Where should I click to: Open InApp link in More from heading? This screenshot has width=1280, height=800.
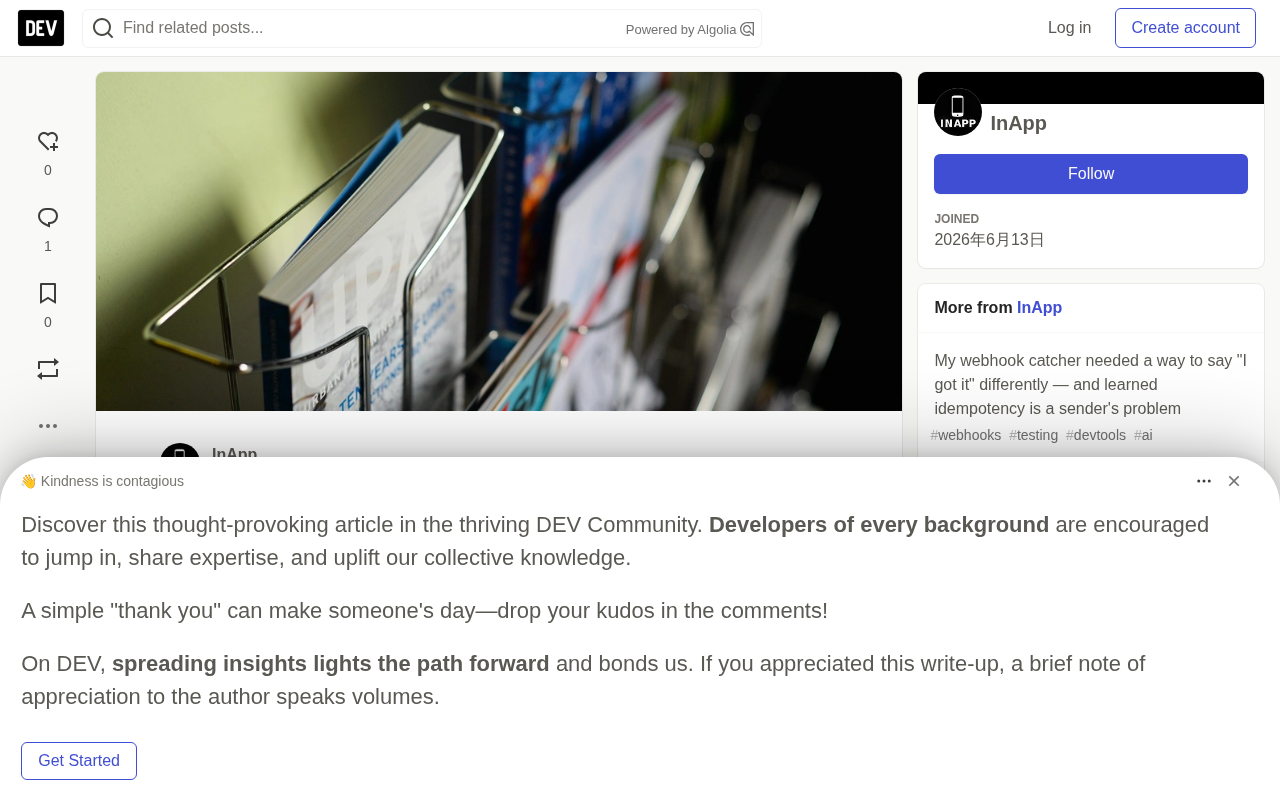point(1039,308)
